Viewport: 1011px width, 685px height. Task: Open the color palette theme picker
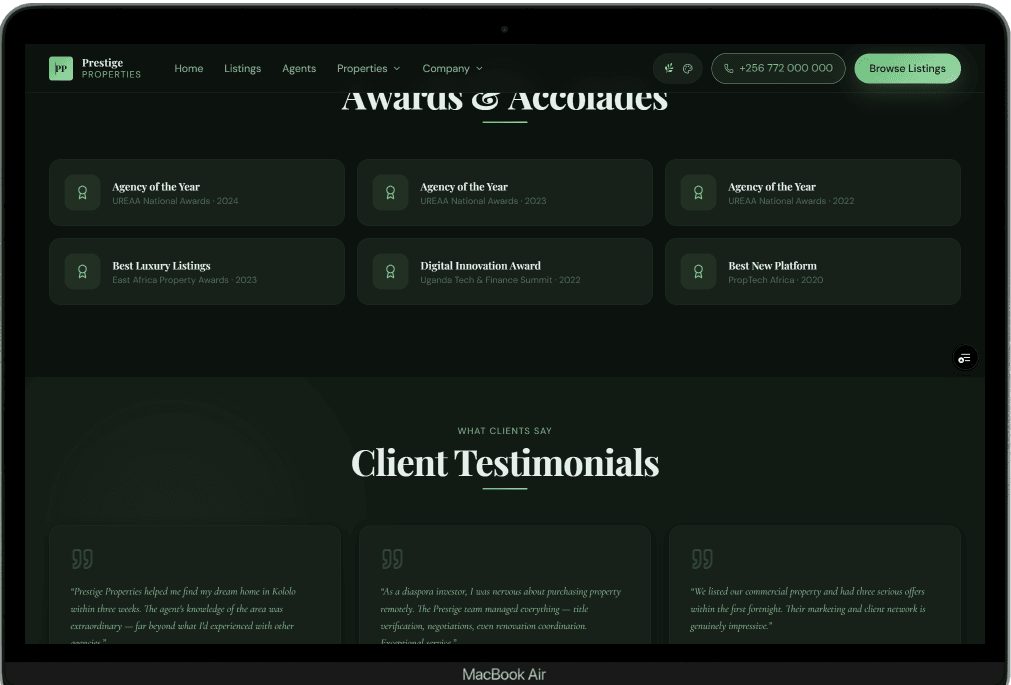pyautogui.click(x=688, y=69)
